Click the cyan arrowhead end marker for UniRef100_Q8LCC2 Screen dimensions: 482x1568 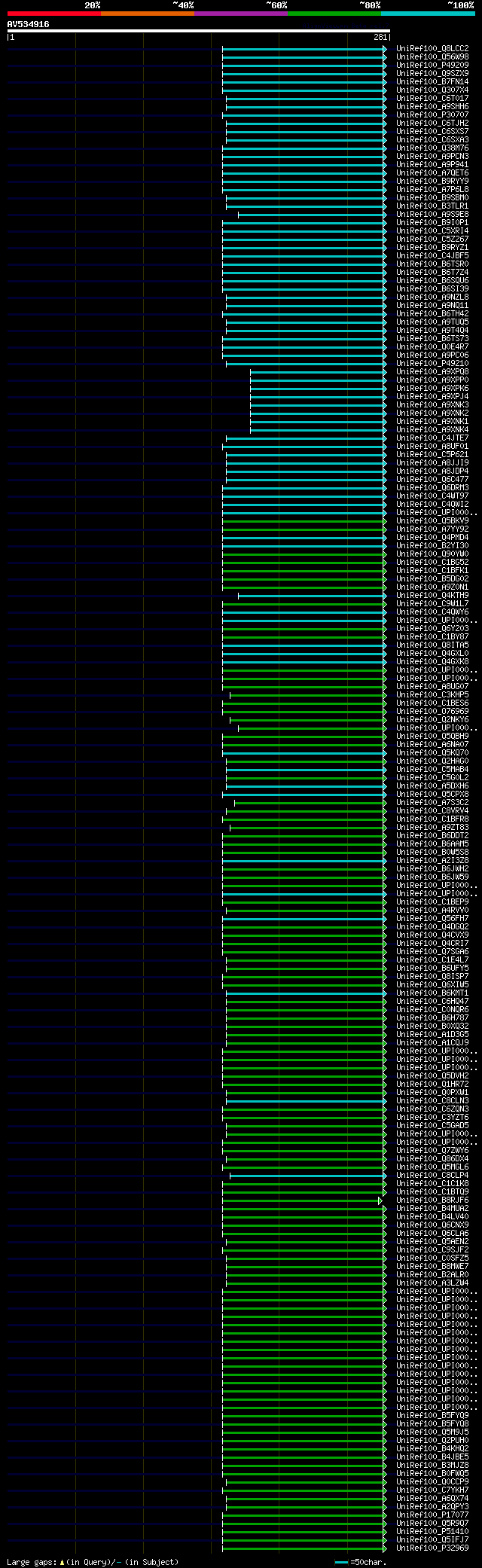tap(386, 48)
